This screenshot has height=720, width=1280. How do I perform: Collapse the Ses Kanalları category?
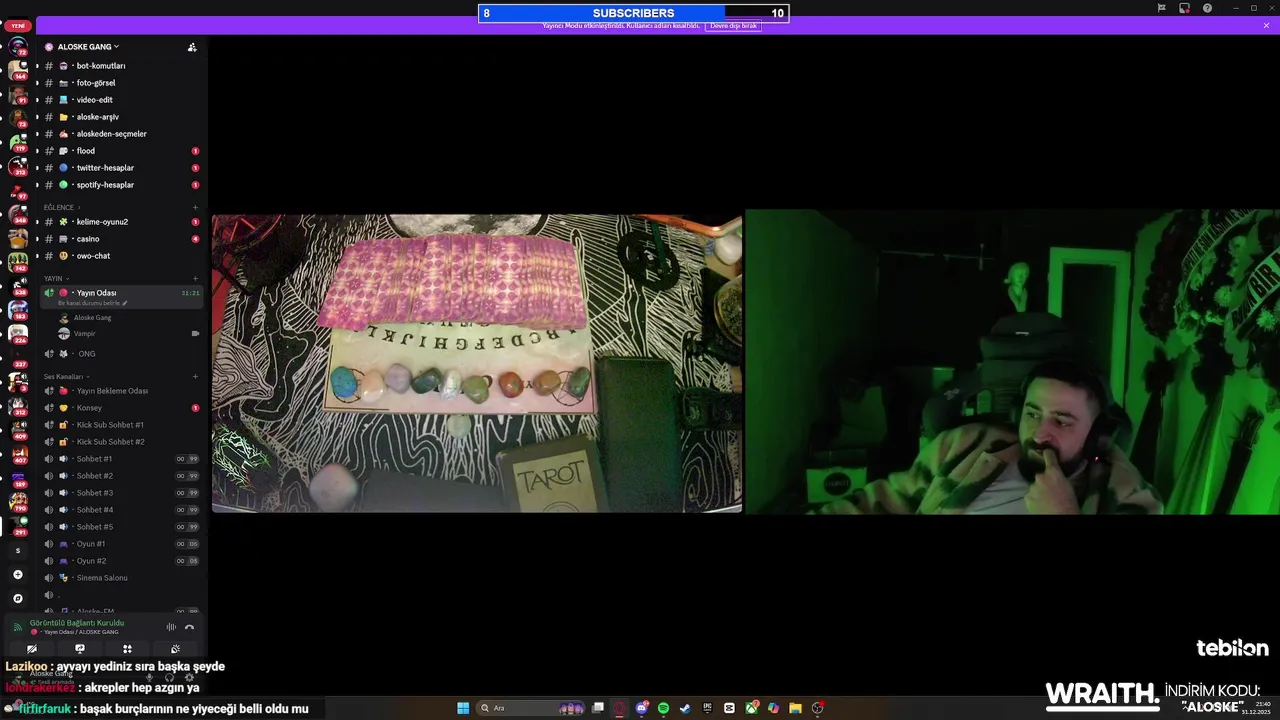(x=65, y=377)
